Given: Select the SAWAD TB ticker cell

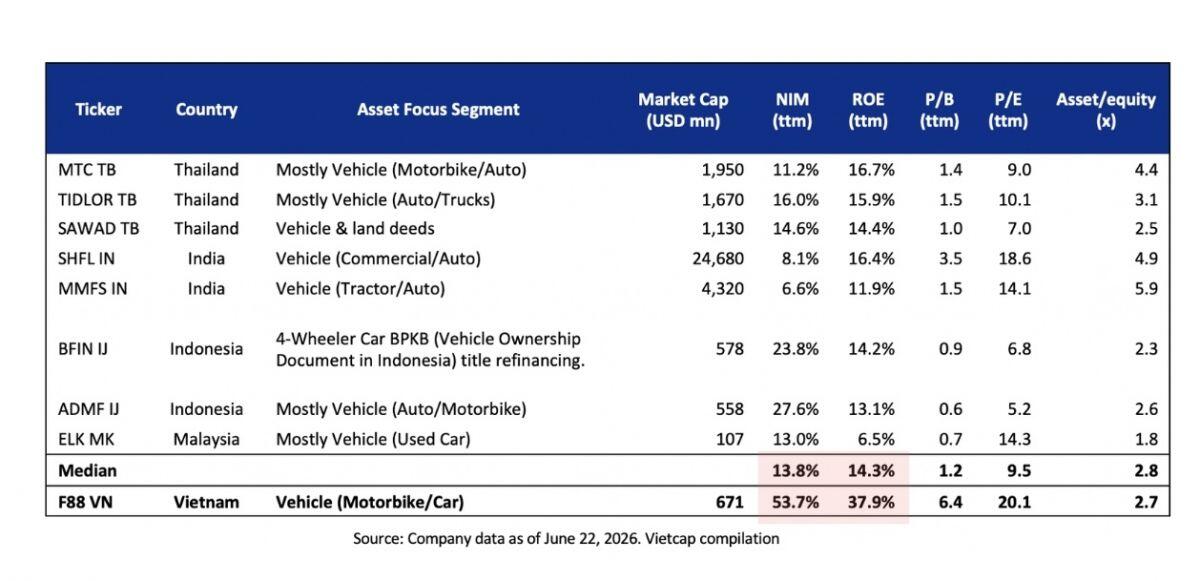Looking at the screenshot, I should click(98, 228).
